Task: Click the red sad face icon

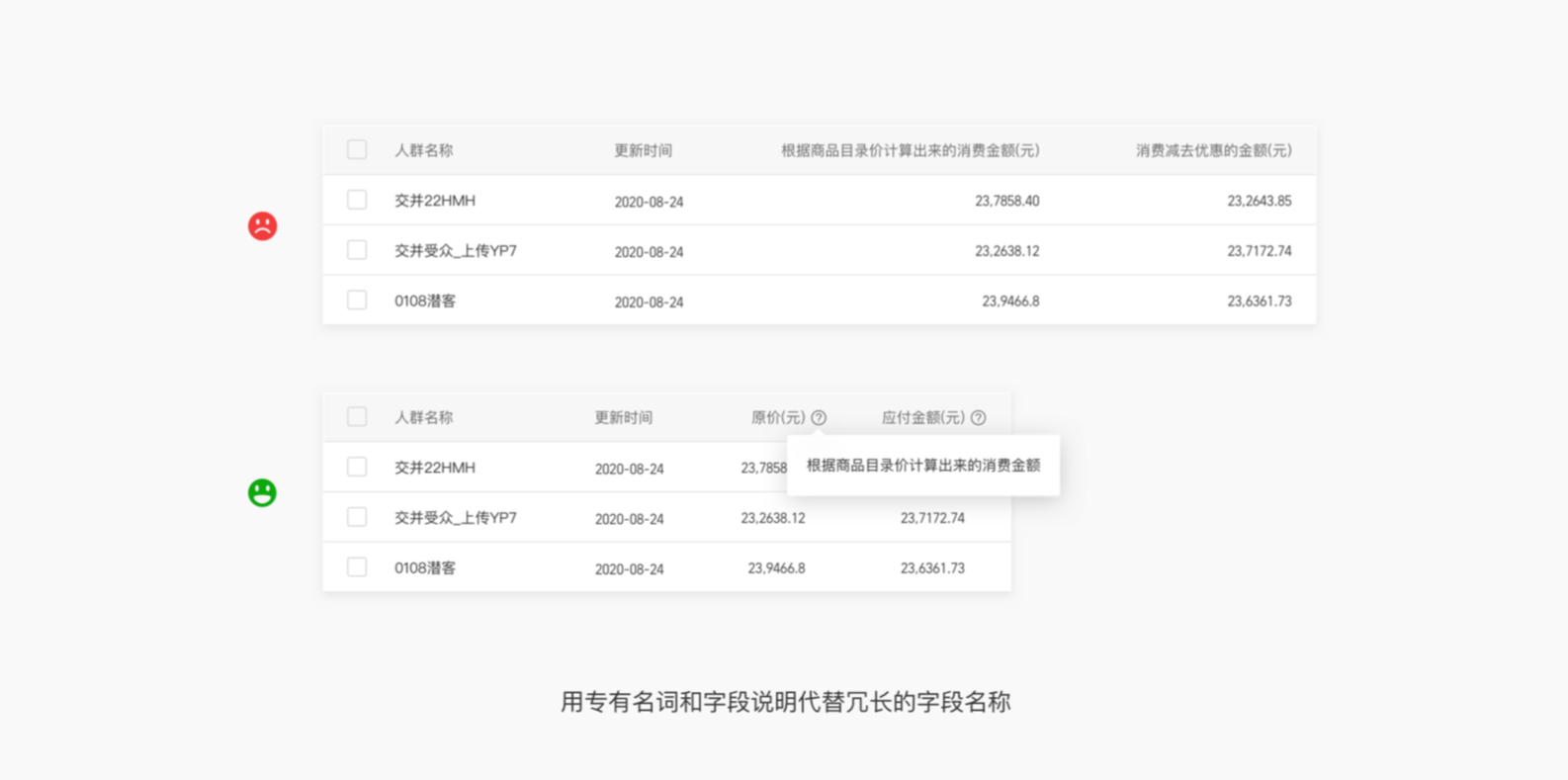Action: (x=262, y=226)
